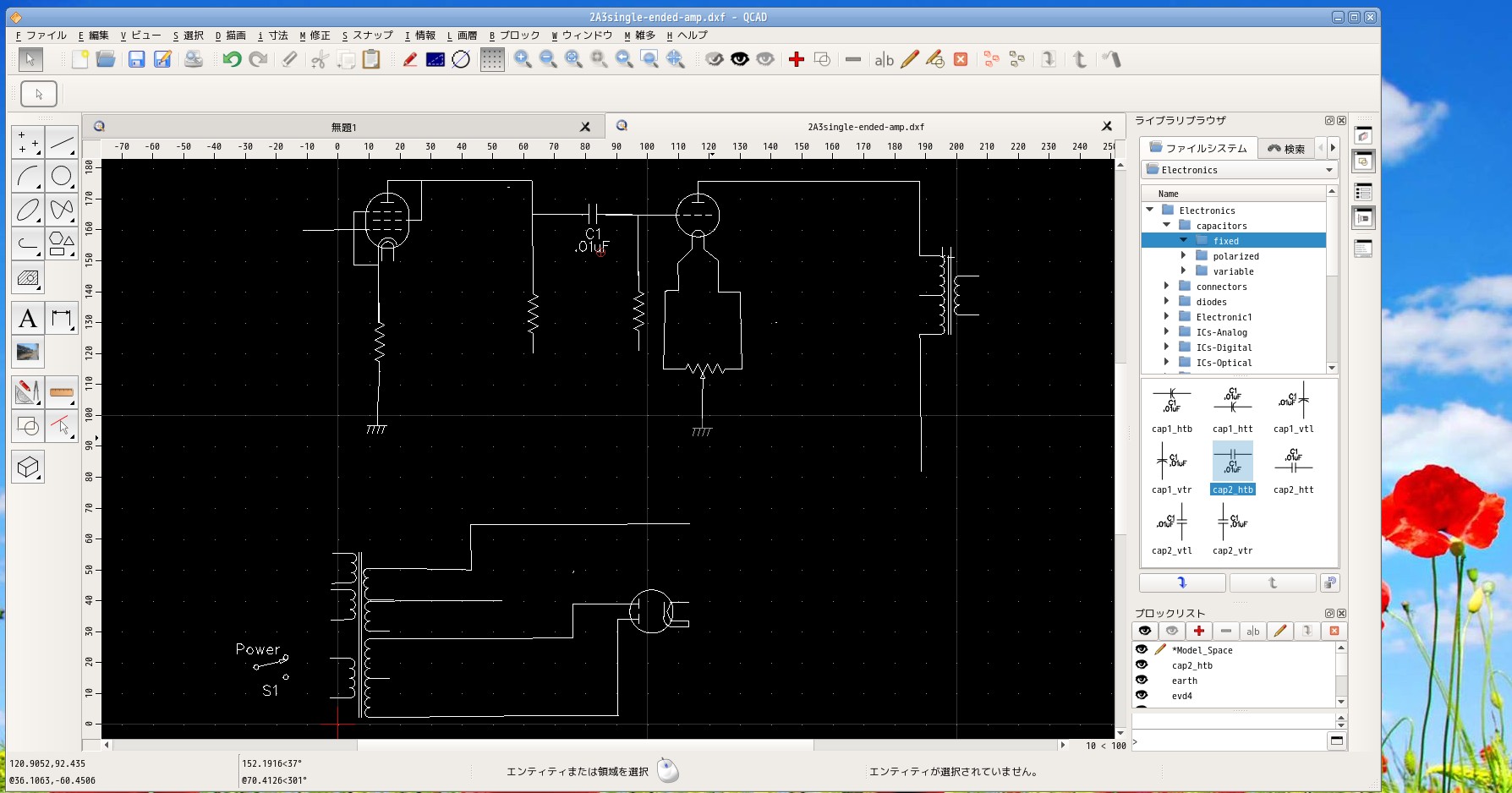This screenshot has width=1512, height=793.
Task: Toggle the grid display icon
Action: 492,59
